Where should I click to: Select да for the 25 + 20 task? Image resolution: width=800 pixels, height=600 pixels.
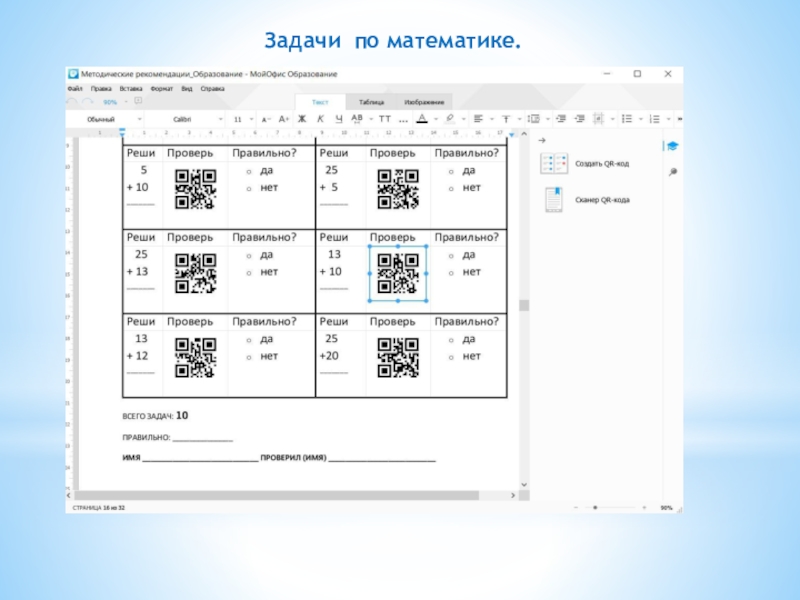[x=451, y=340]
